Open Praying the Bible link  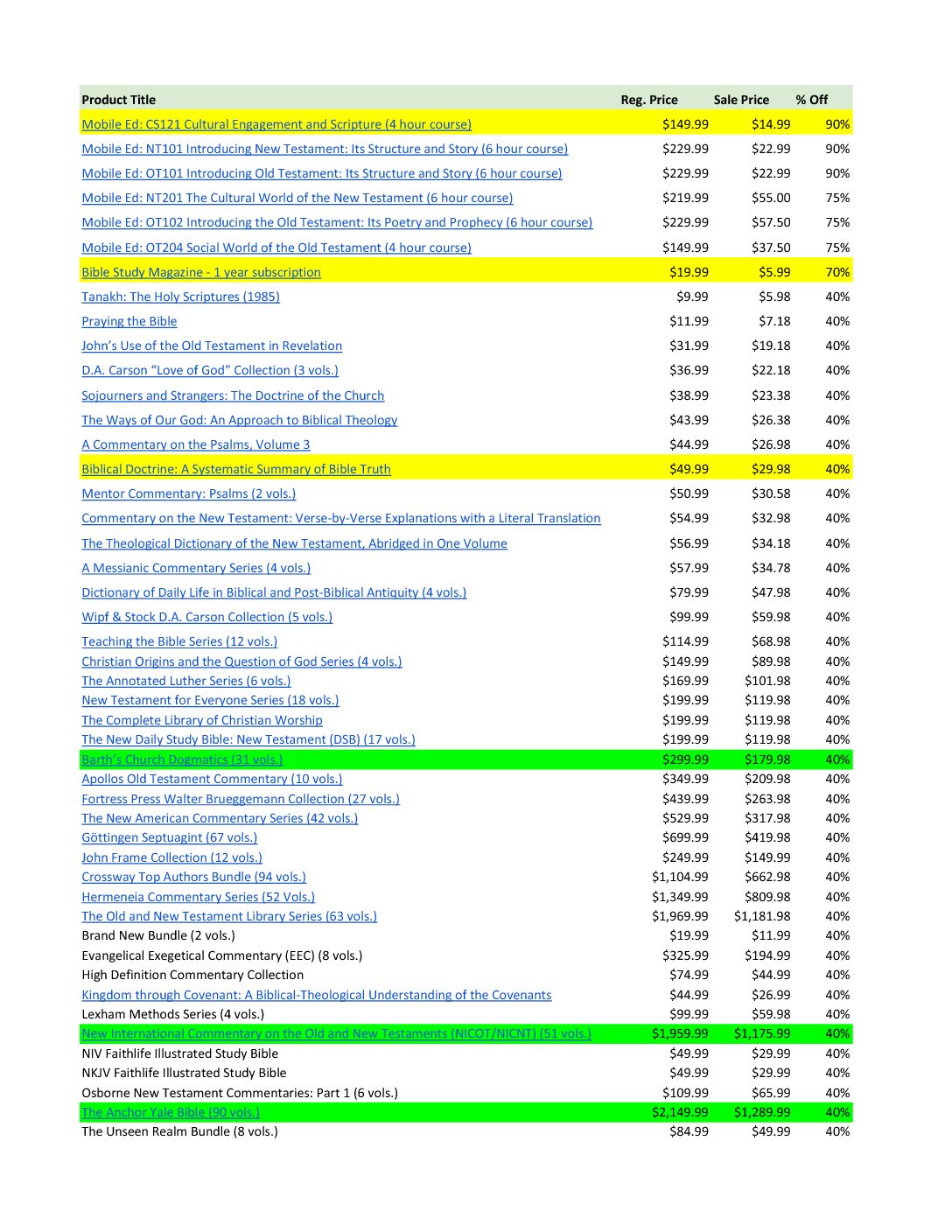pyautogui.click(x=129, y=321)
